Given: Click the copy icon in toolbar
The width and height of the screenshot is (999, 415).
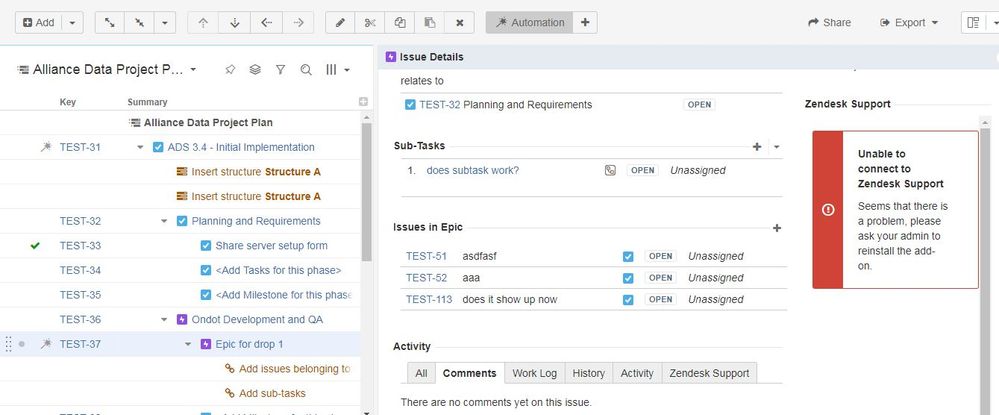Looking at the screenshot, I should click(x=400, y=22).
